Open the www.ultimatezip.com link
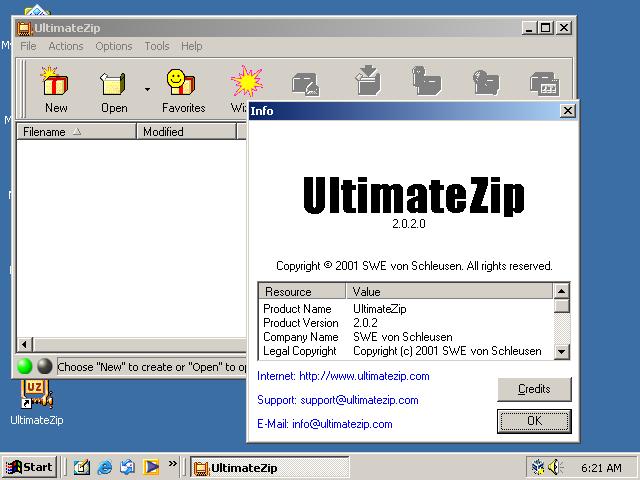 364,376
